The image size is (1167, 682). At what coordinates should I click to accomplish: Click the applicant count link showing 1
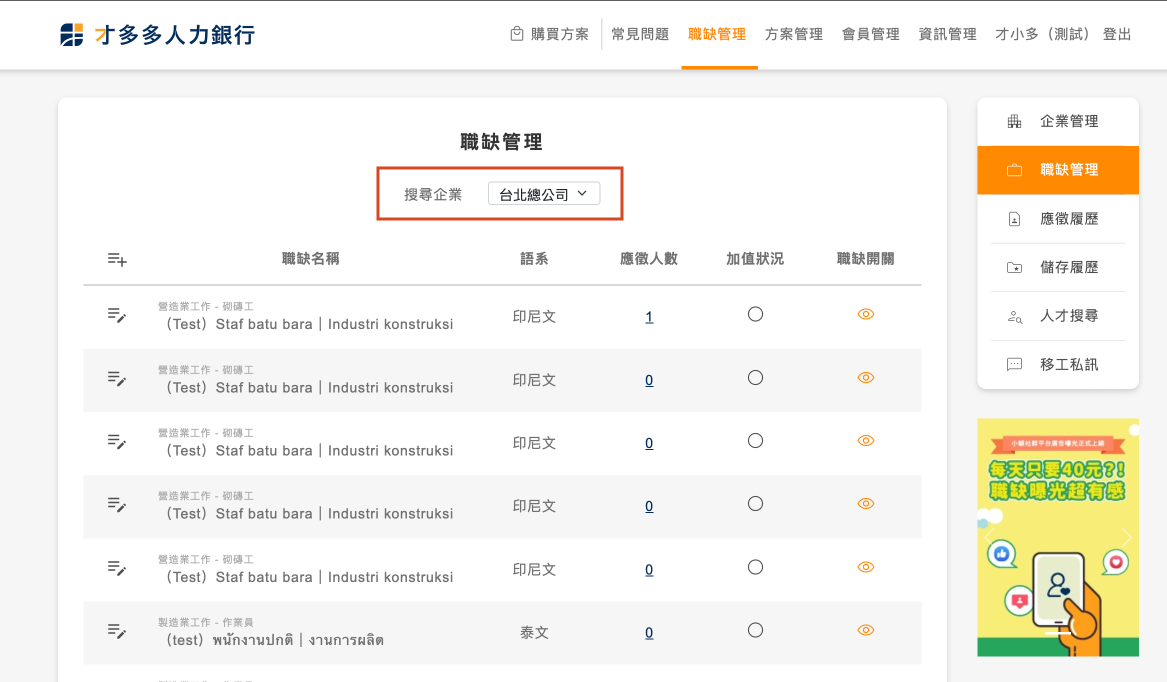[649, 317]
